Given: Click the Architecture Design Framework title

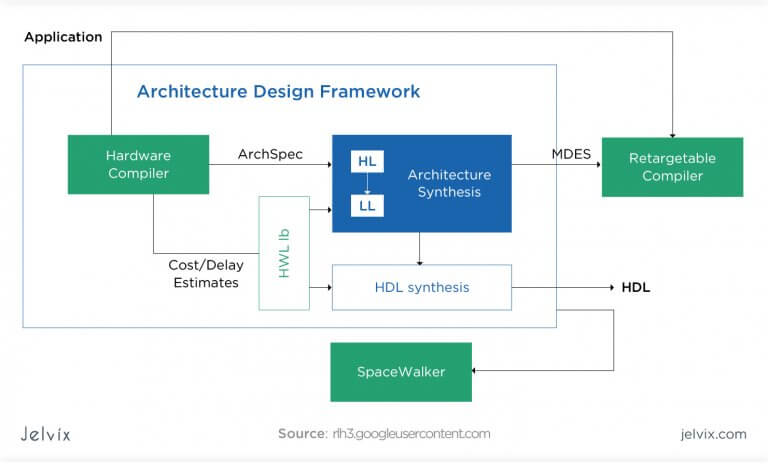Looking at the screenshot, I should click(x=278, y=91).
